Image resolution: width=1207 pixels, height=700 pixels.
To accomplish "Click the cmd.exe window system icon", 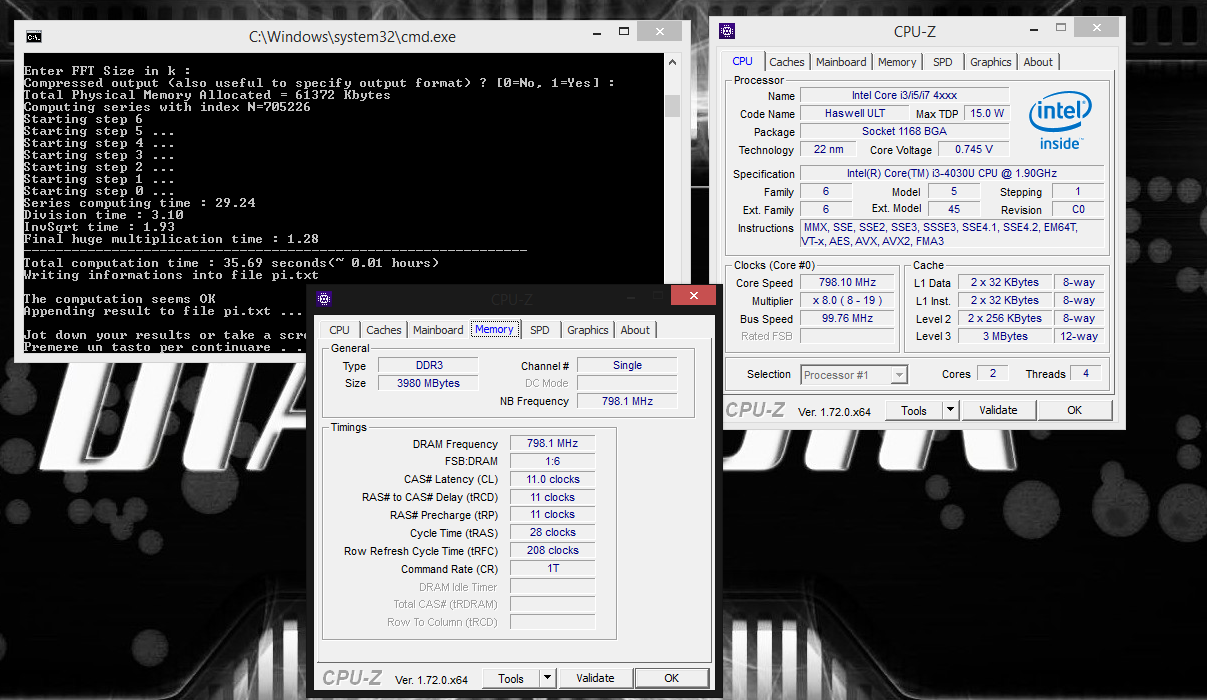I will [x=34, y=37].
